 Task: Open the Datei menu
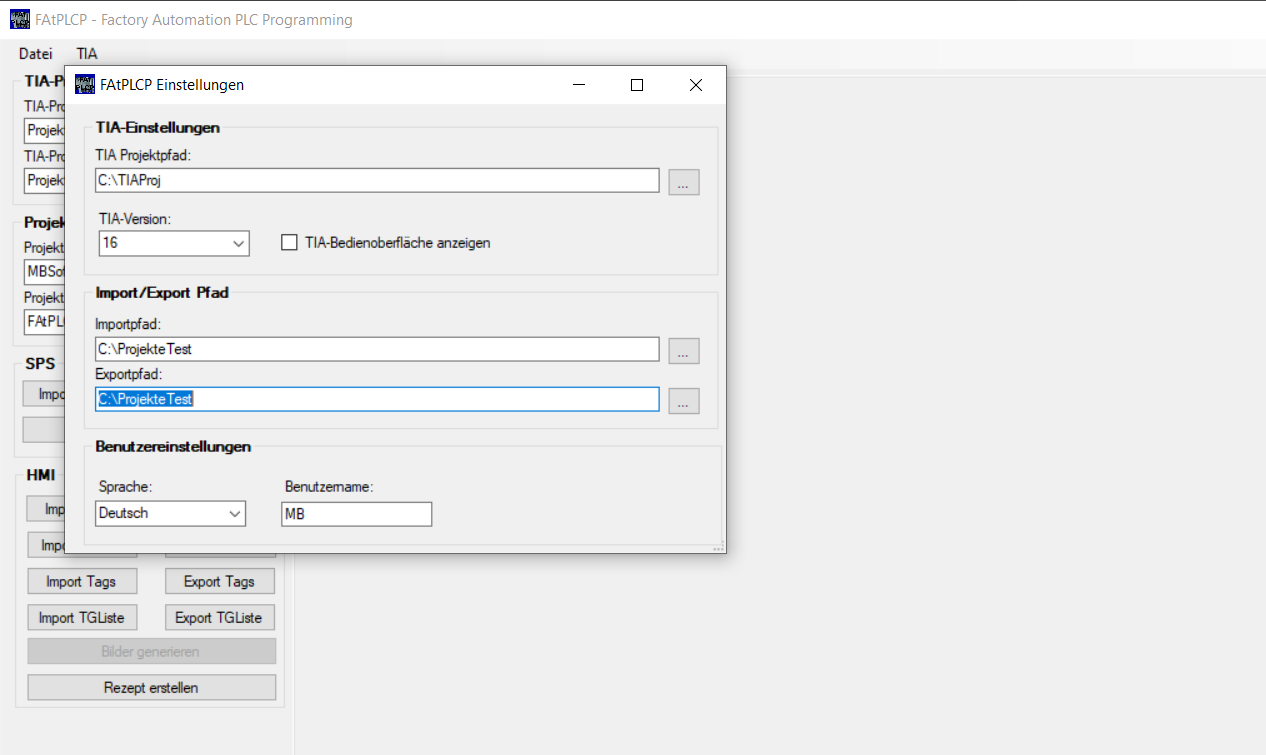click(x=36, y=54)
